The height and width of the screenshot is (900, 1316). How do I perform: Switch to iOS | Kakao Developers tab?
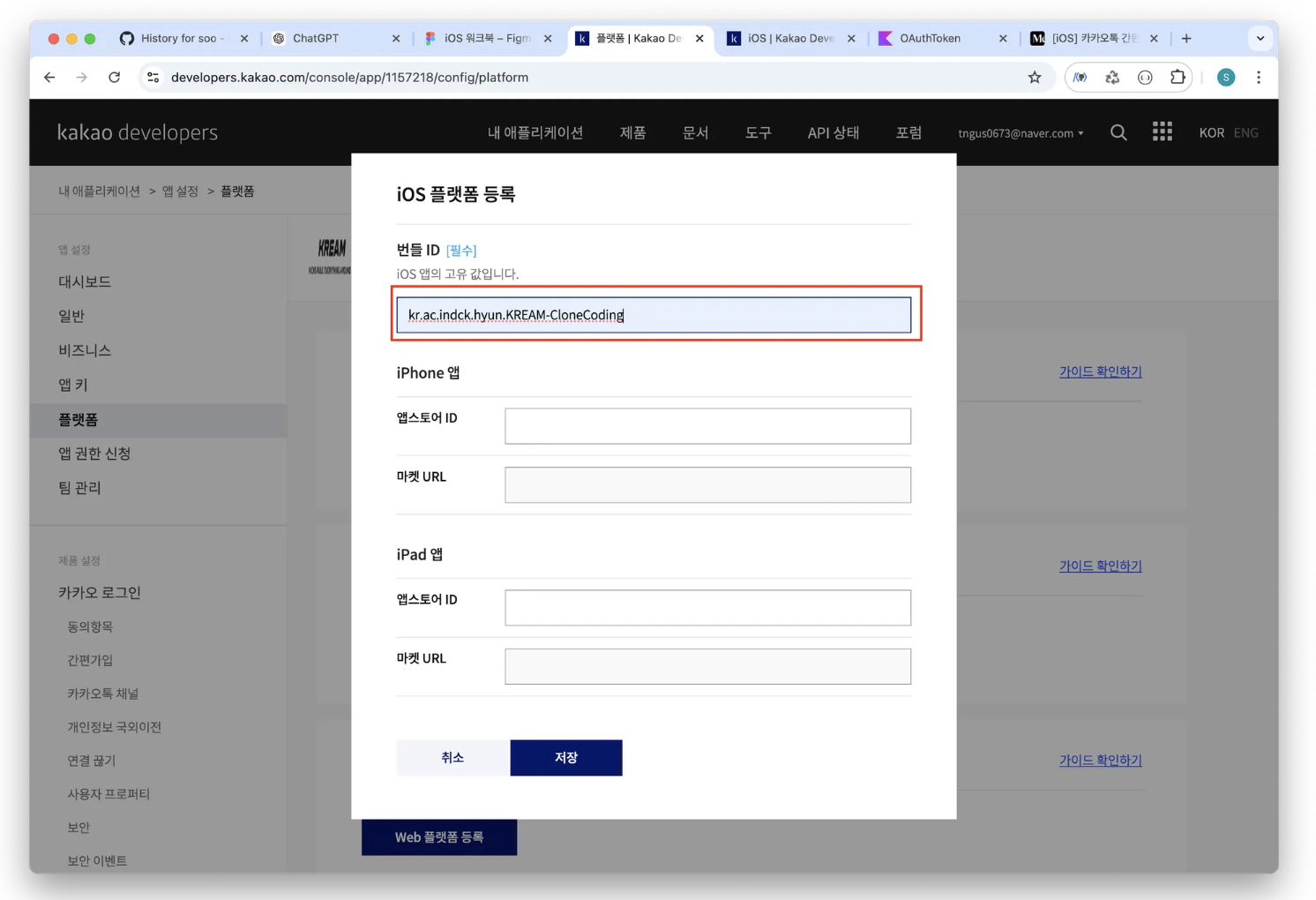click(792, 38)
